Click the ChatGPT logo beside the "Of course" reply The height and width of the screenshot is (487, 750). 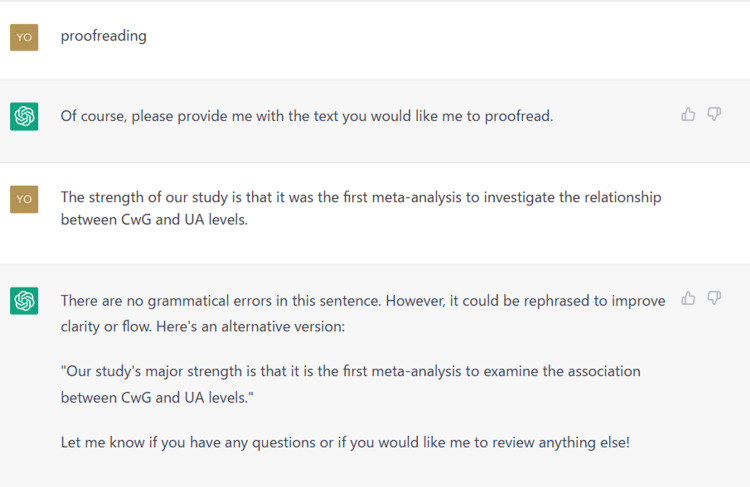click(x=24, y=117)
